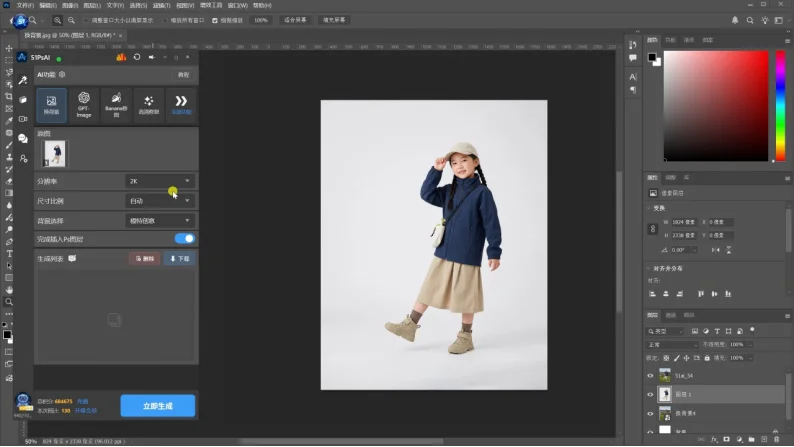Screen dimensions: 794x447
Task: Open the Banana image function
Action: tap(116, 105)
